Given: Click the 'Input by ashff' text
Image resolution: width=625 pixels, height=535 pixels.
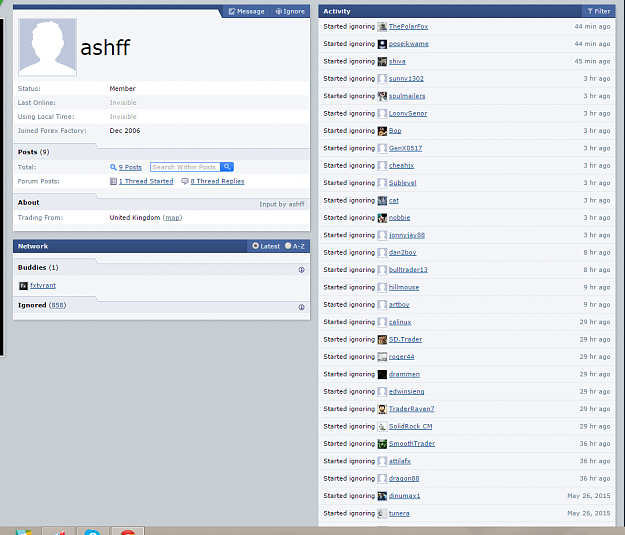Looking at the screenshot, I should (x=282, y=204).
